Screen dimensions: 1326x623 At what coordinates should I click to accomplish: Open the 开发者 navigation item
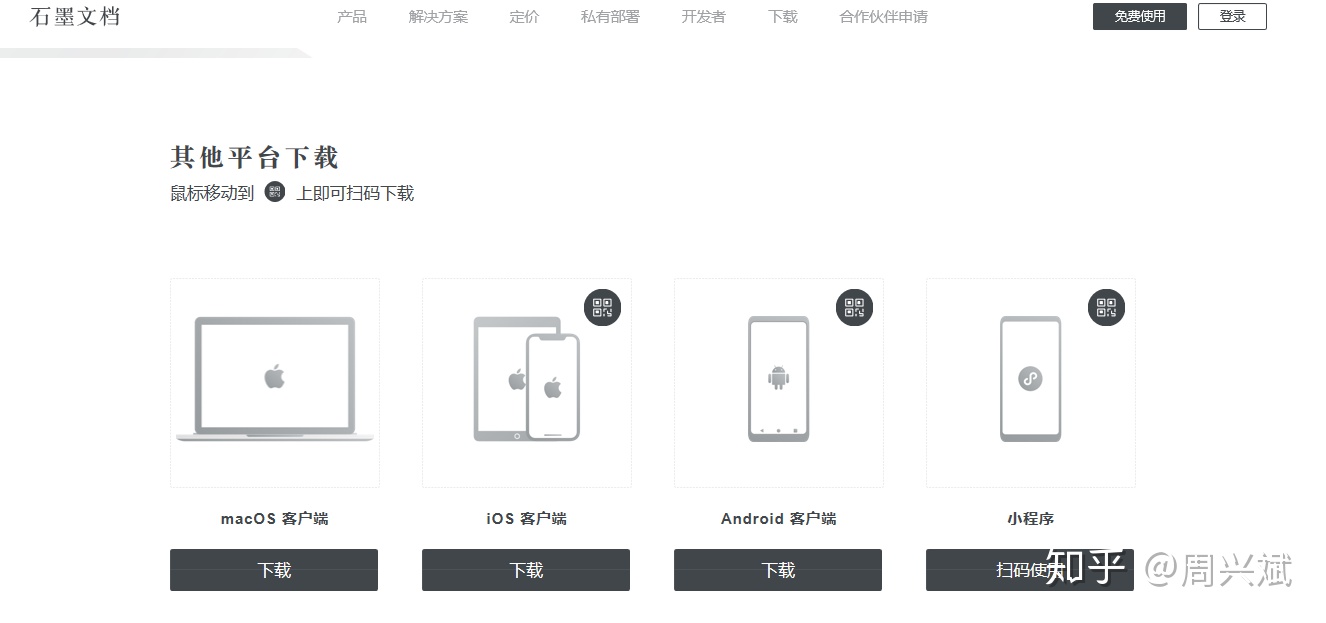pos(703,17)
